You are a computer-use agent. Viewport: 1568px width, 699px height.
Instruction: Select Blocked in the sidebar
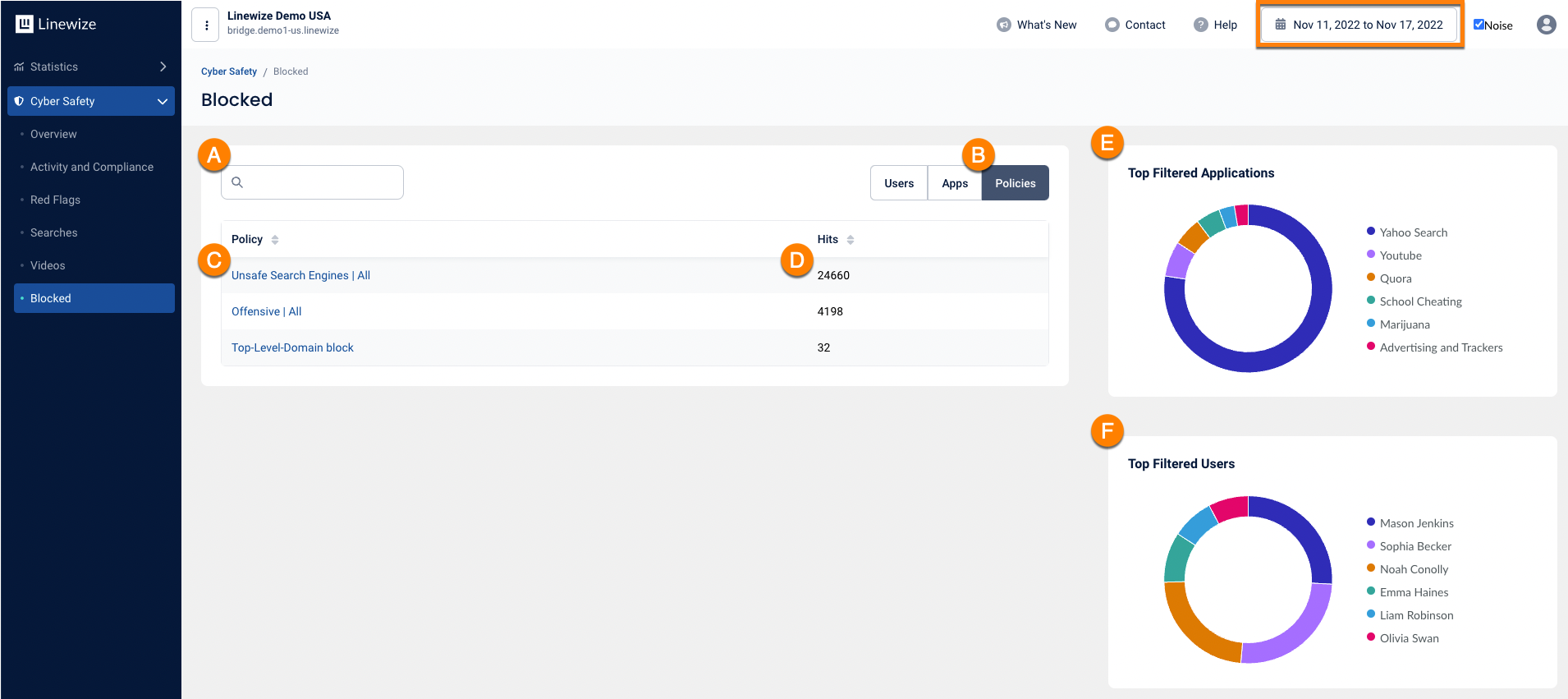[x=94, y=298]
